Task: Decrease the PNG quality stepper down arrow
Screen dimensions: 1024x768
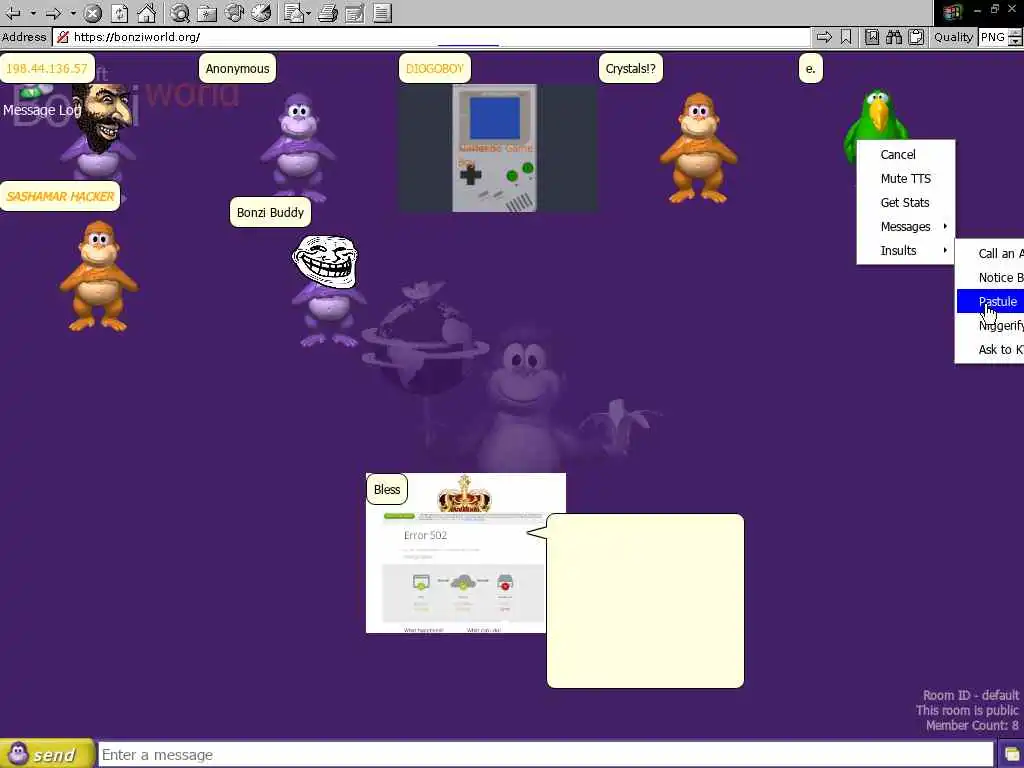Action: coord(1014,42)
